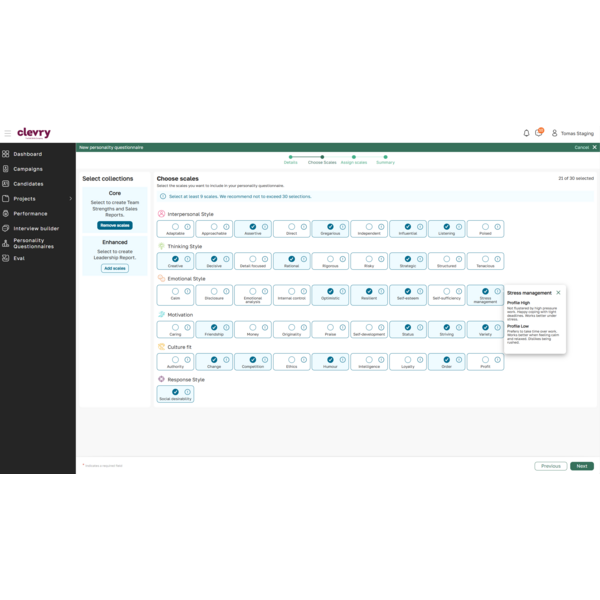Show info for the Detail-focused scale
Screen dimensions: 600x600
click(x=265, y=259)
